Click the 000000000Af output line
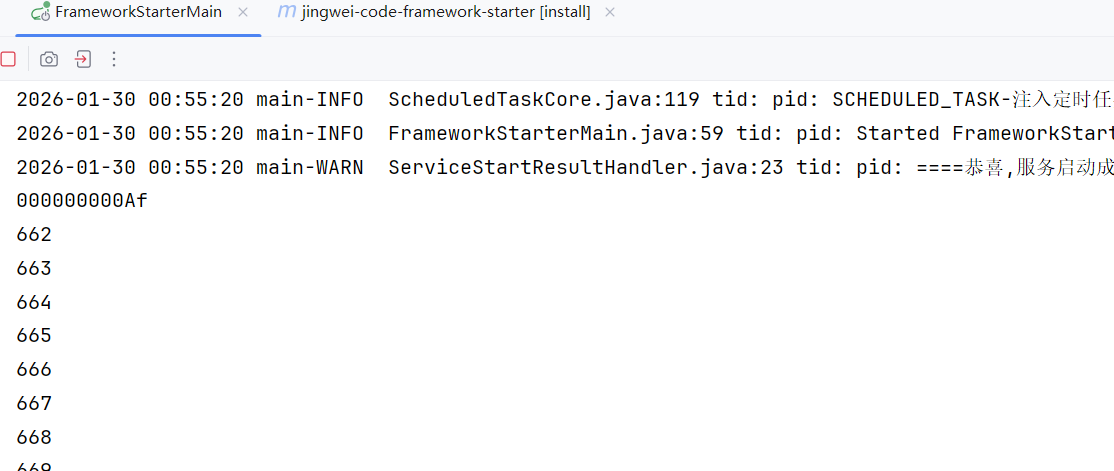This screenshot has height=471, width=1114. point(82,201)
